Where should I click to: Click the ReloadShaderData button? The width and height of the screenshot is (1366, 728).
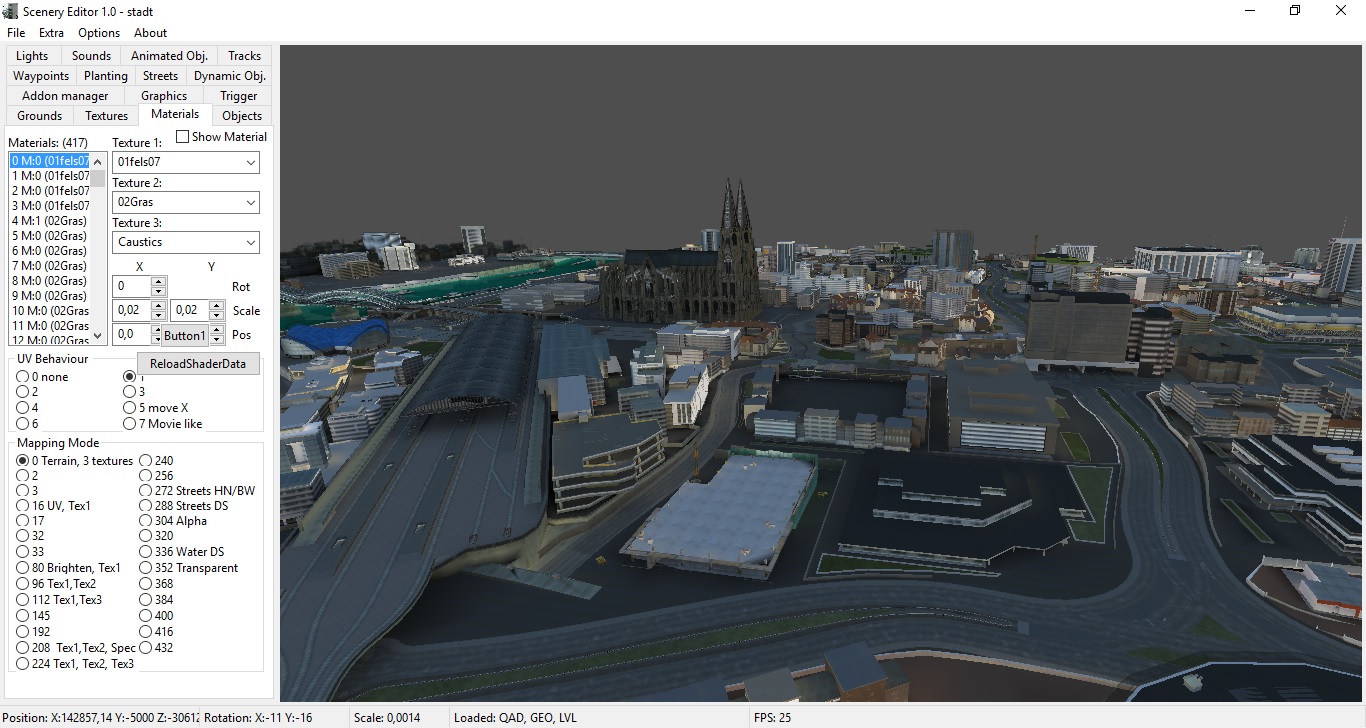click(x=198, y=363)
